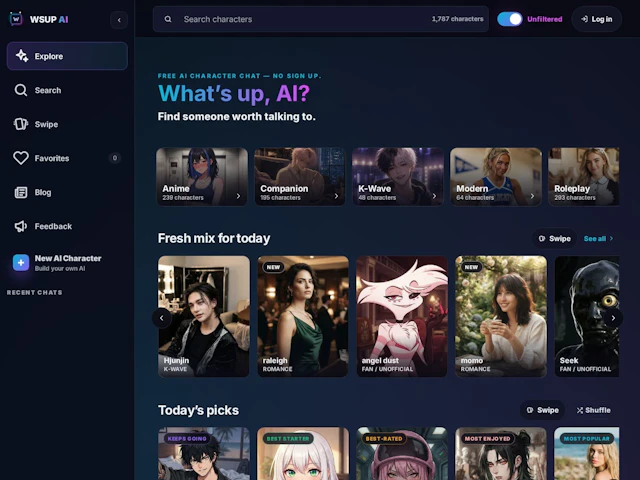This screenshot has width=640, height=480.
Task: Open the Keeps Going pick card
Action: (x=204, y=453)
